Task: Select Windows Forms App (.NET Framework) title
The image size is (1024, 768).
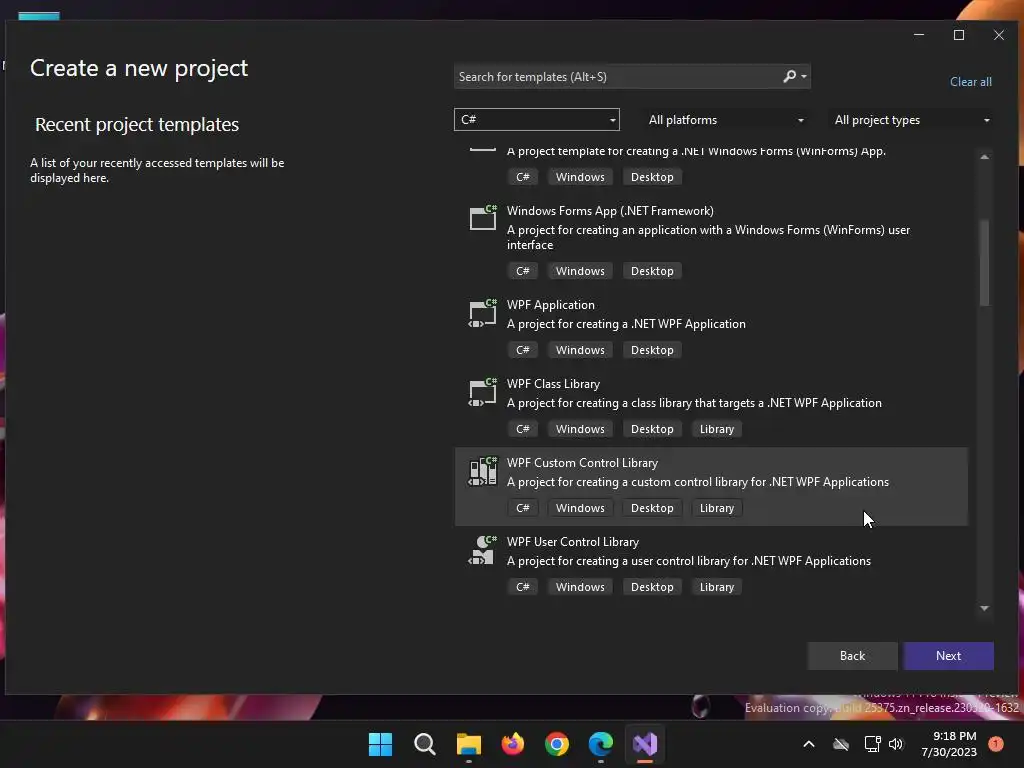Action: click(x=610, y=211)
